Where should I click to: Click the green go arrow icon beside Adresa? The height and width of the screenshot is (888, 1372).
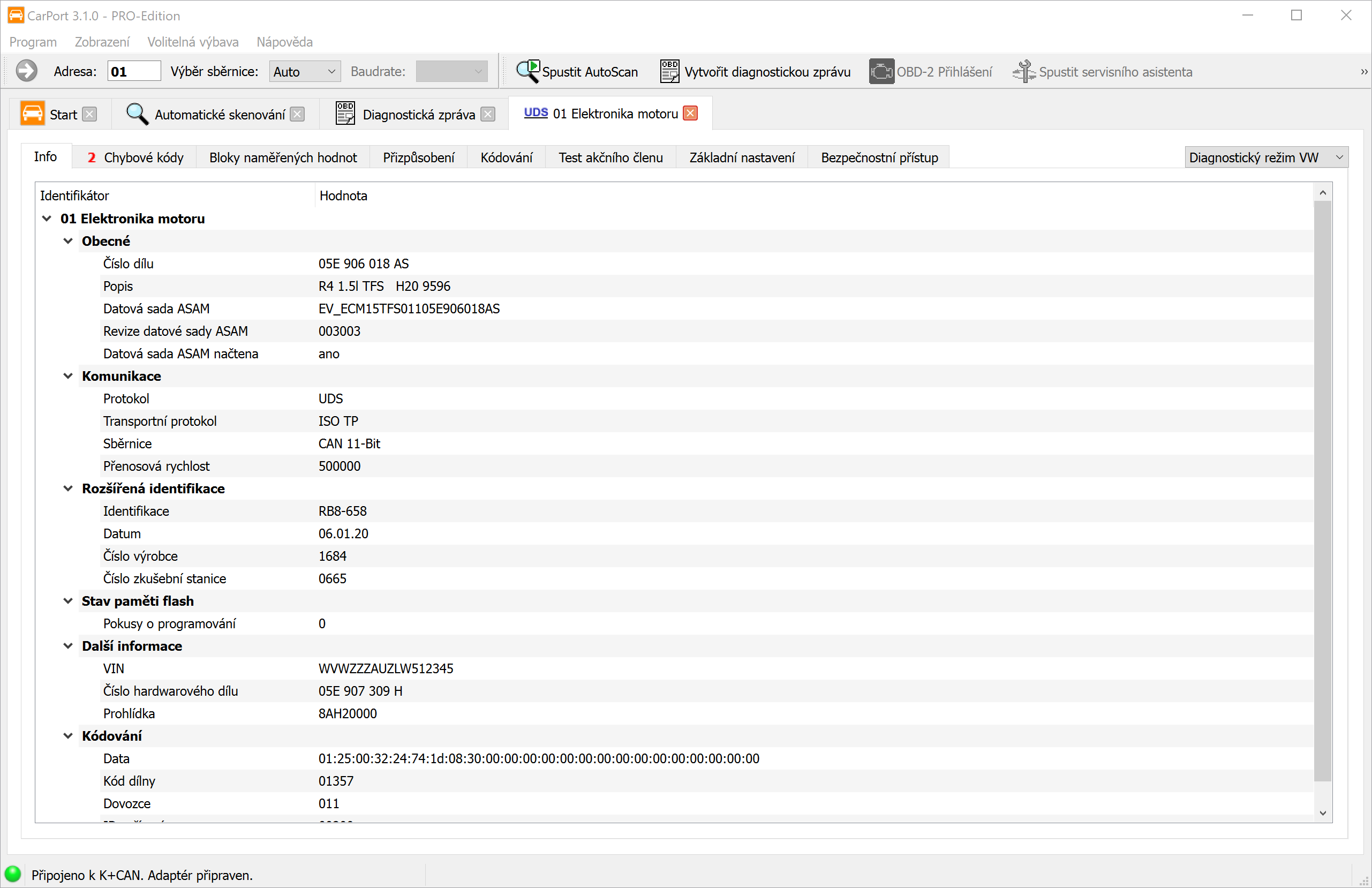[27, 72]
